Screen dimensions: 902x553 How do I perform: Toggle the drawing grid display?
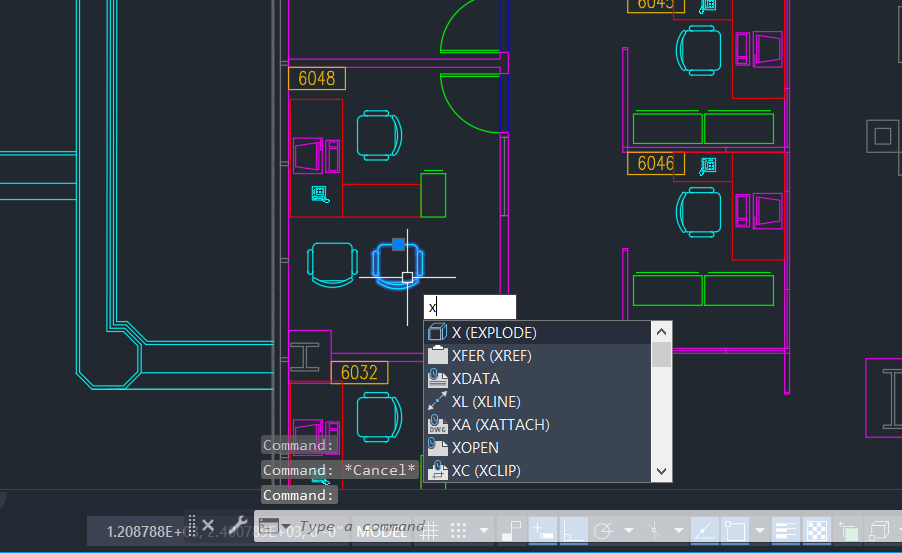pyautogui.click(x=428, y=530)
